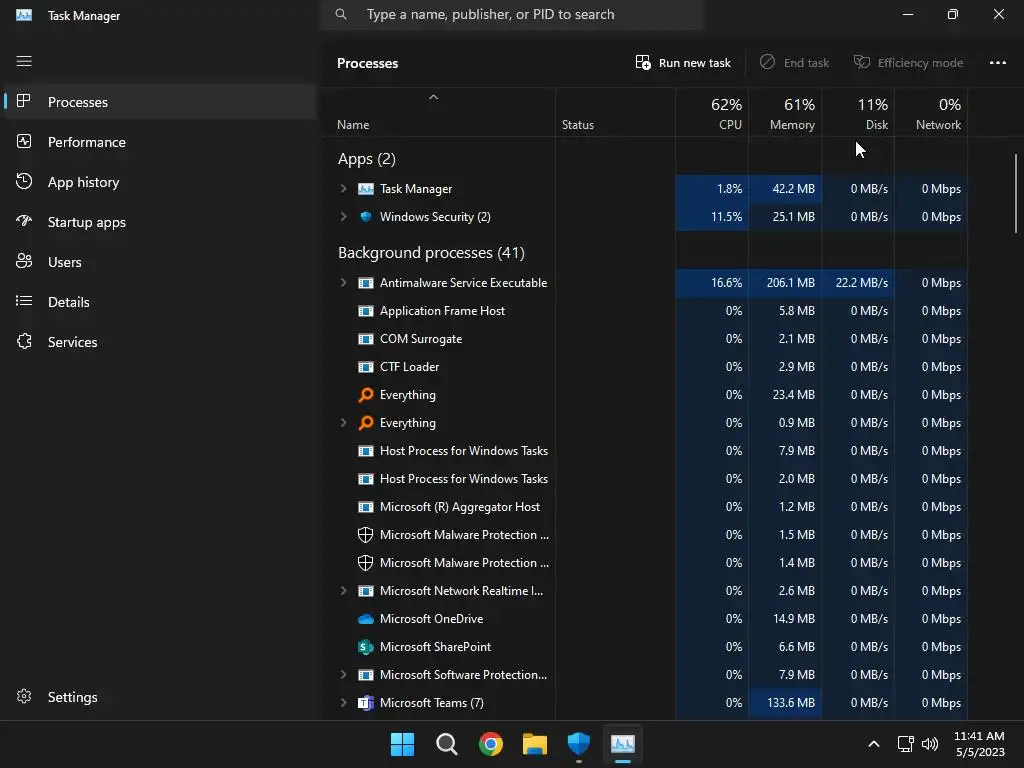Screen dimensions: 1024x768
Task: Sort processes by Disk column
Action: coord(858,113)
